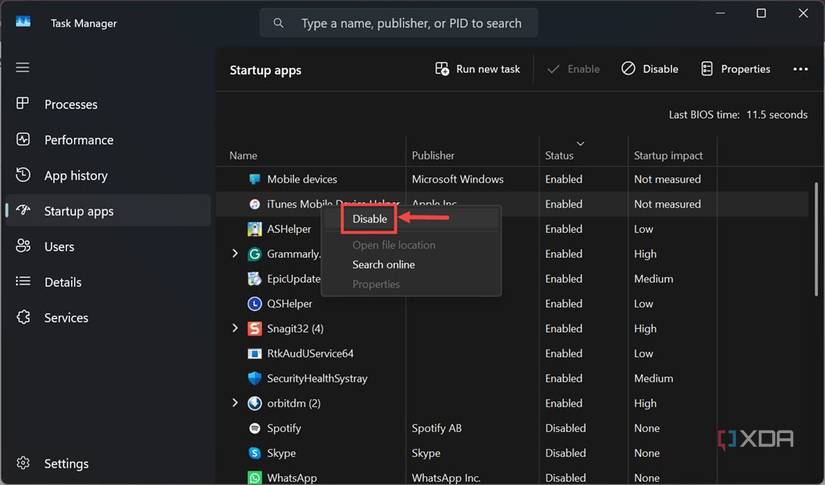Image resolution: width=825 pixels, height=485 pixels.
Task: Click the three-dots more options button
Action: tap(800, 69)
